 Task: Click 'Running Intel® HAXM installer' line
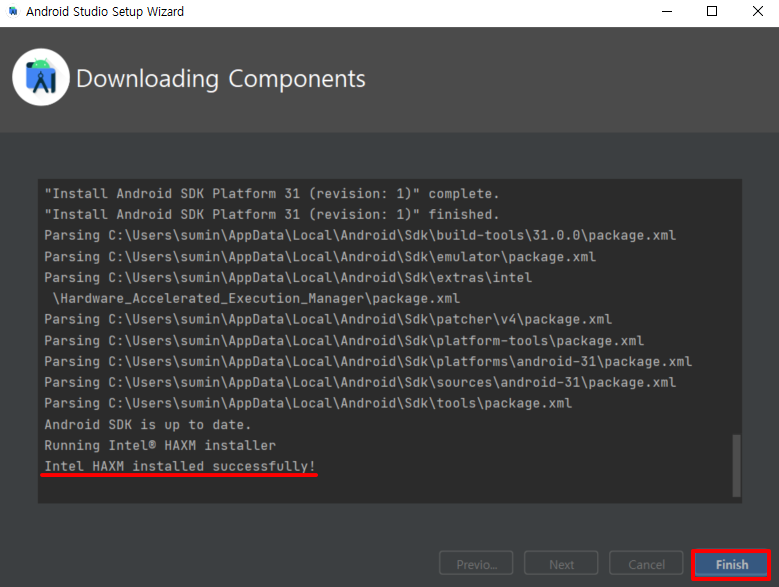[x=160, y=445]
